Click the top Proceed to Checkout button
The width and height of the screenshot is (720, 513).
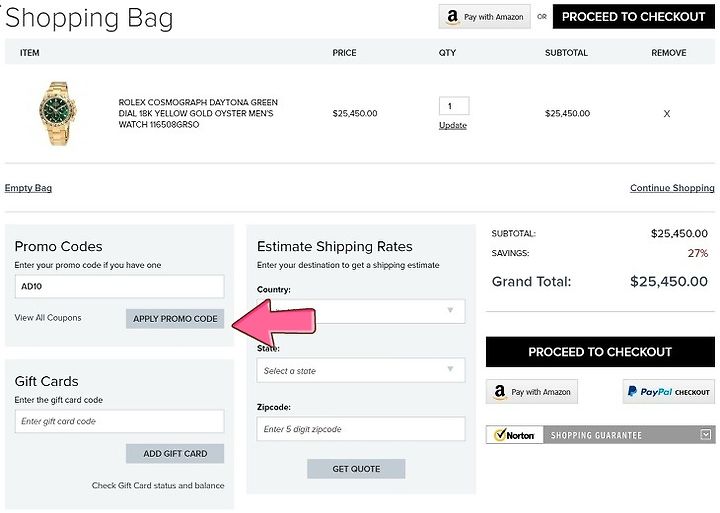click(x=634, y=17)
